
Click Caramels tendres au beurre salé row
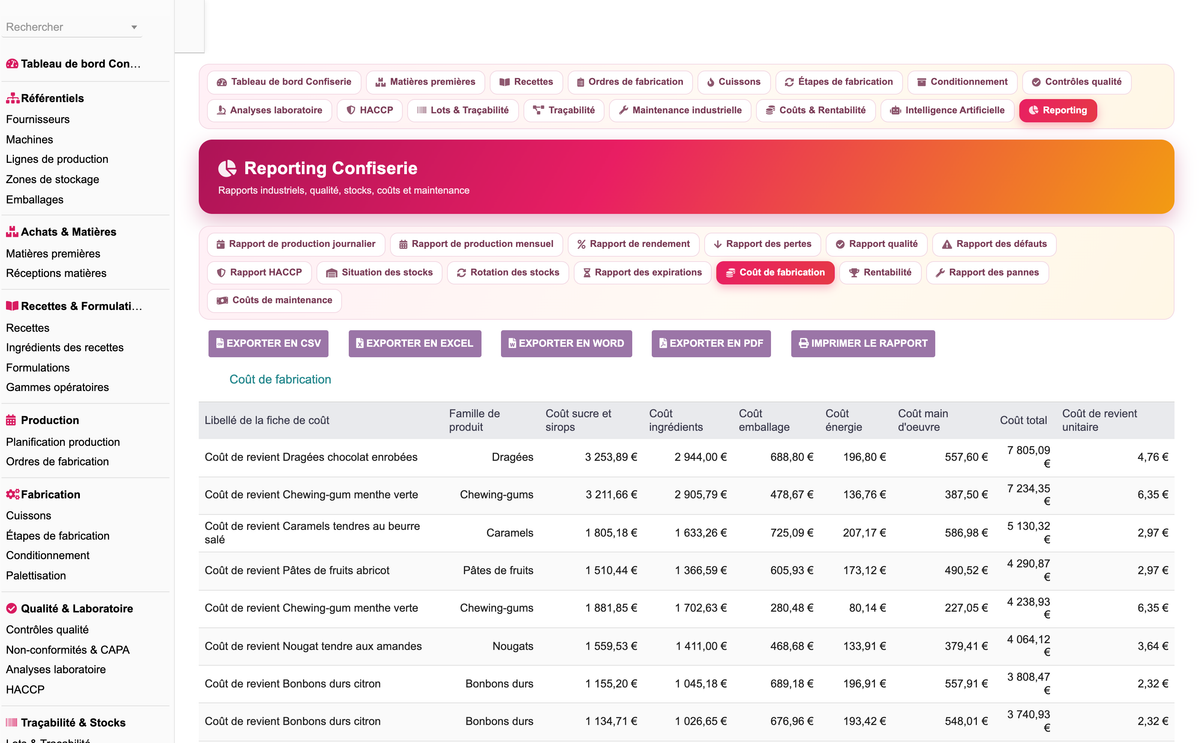686,533
